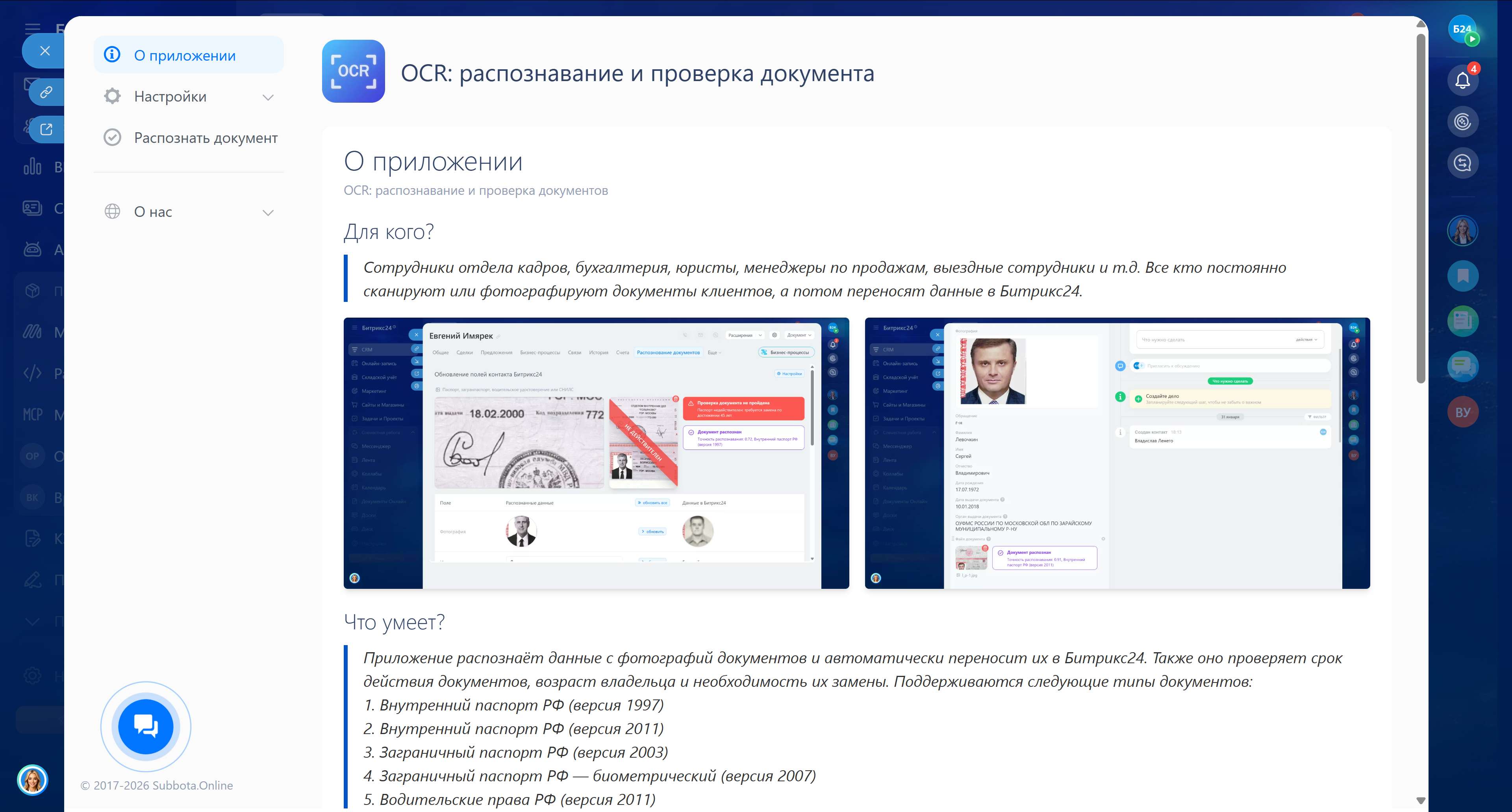Click the Настройки menu label
Screen dimensions: 1512x812
(x=170, y=96)
